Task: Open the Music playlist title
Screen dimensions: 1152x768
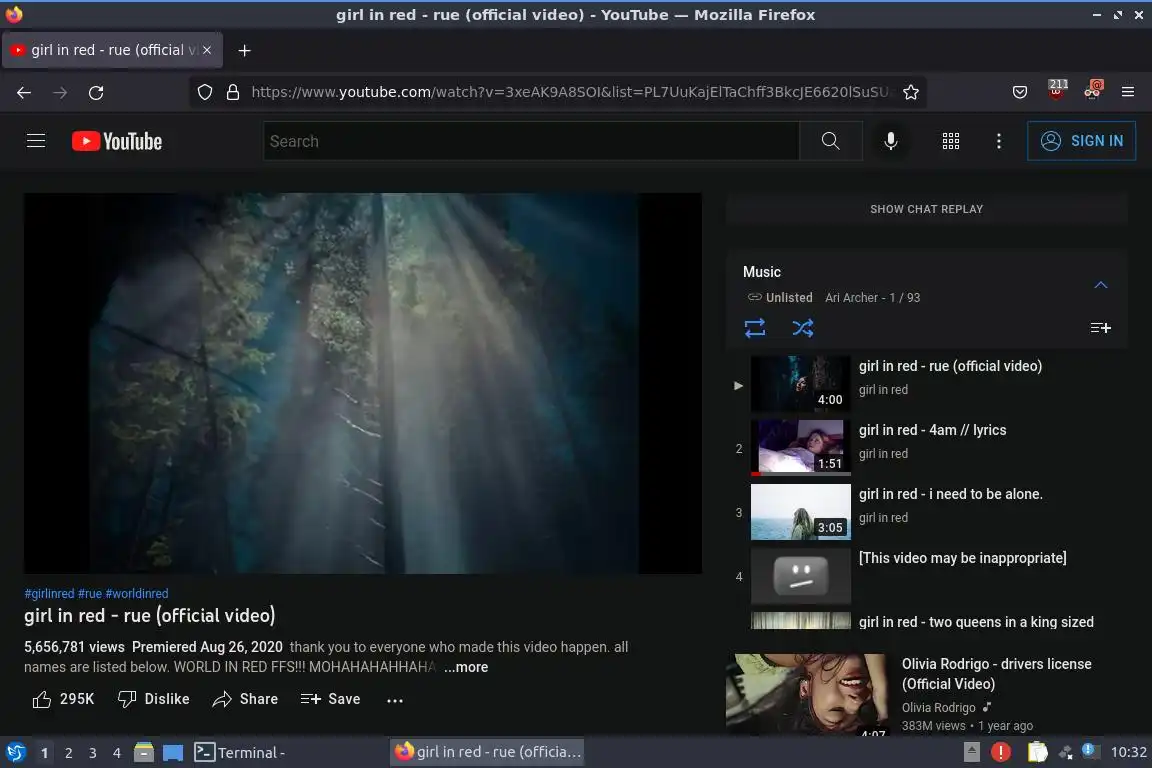Action: tap(762, 272)
